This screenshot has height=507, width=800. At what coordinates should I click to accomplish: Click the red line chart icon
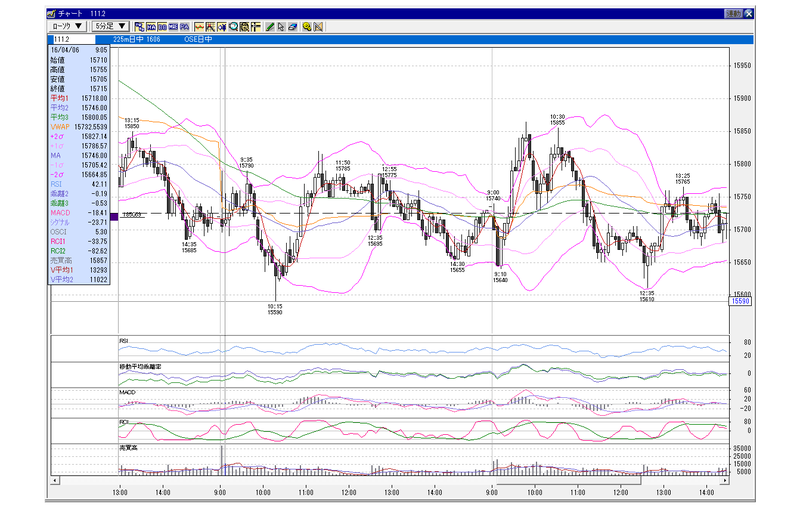pos(199,27)
